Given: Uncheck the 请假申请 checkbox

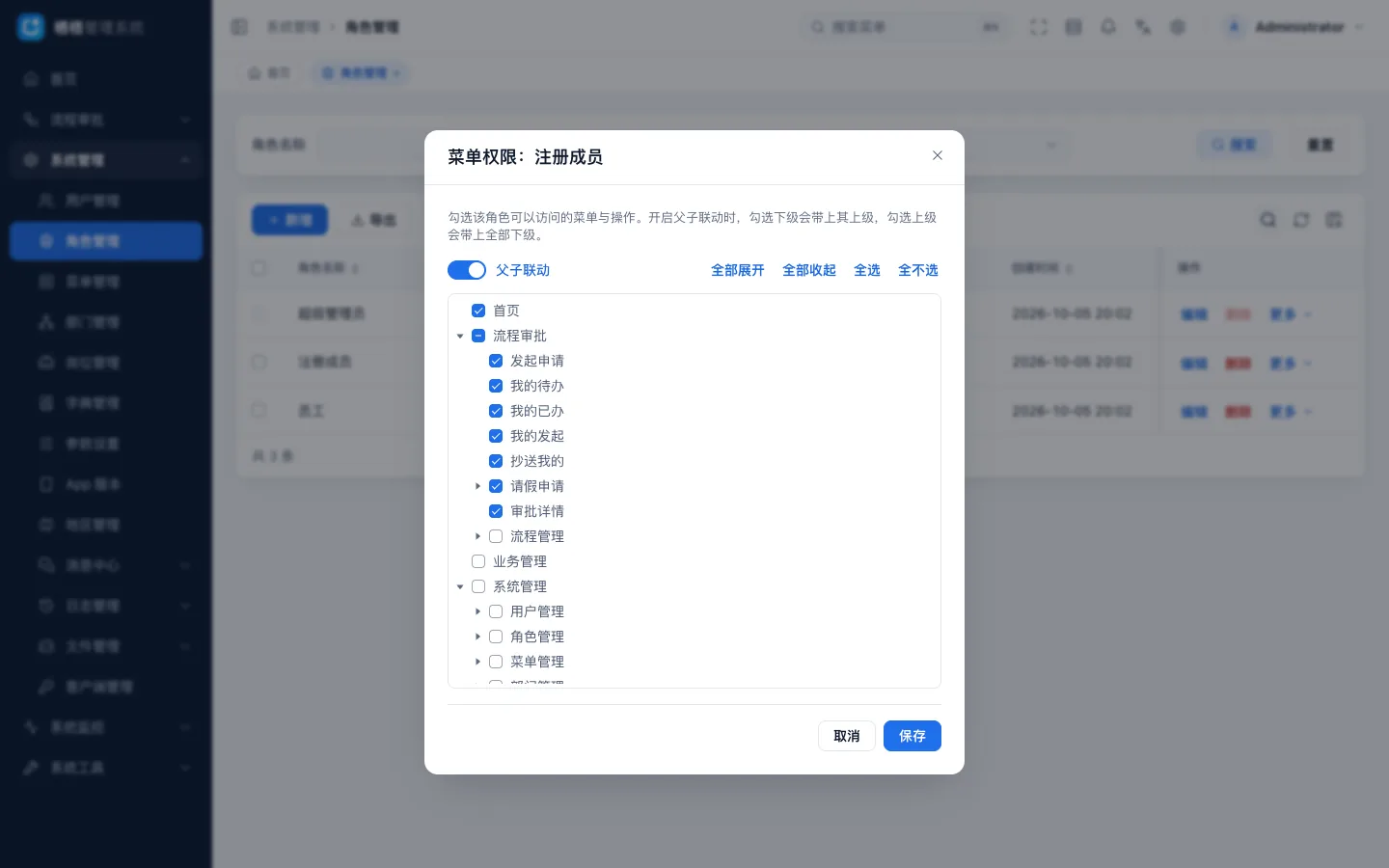Looking at the screenshot, I should [496, 486].
